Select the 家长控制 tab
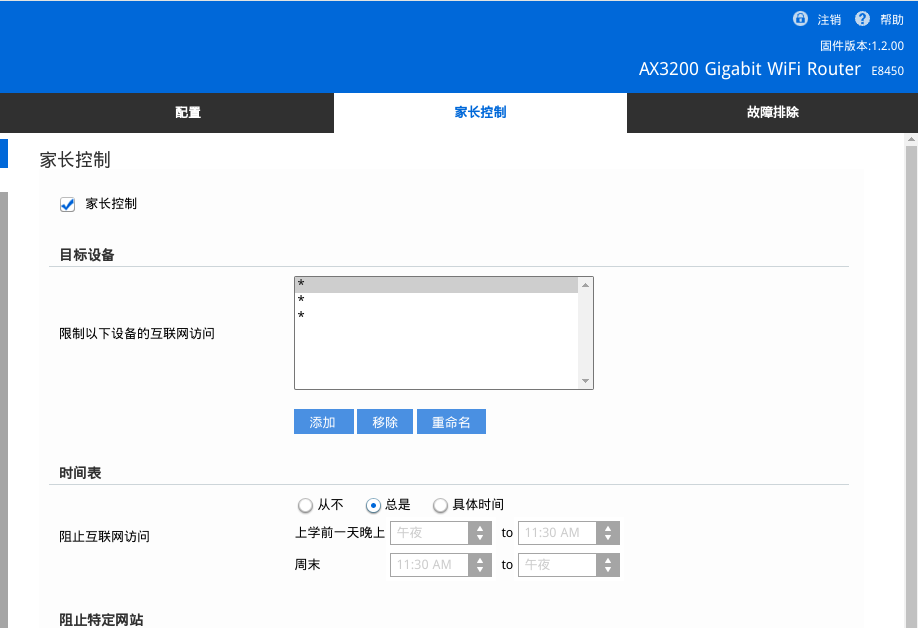The image size is (918, 628). [x=480, y=112]
